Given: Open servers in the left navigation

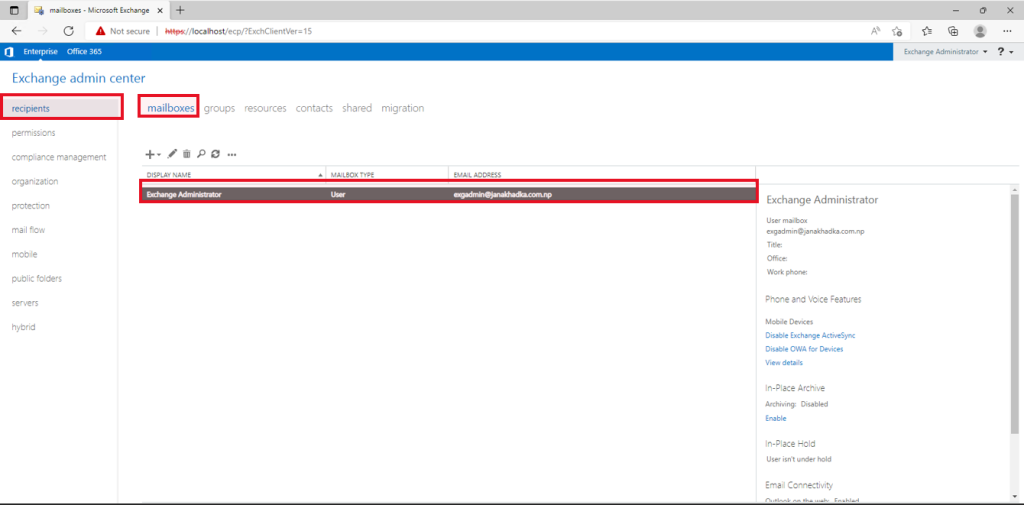Looking at the screenshot, I should [x=25, y=303].
